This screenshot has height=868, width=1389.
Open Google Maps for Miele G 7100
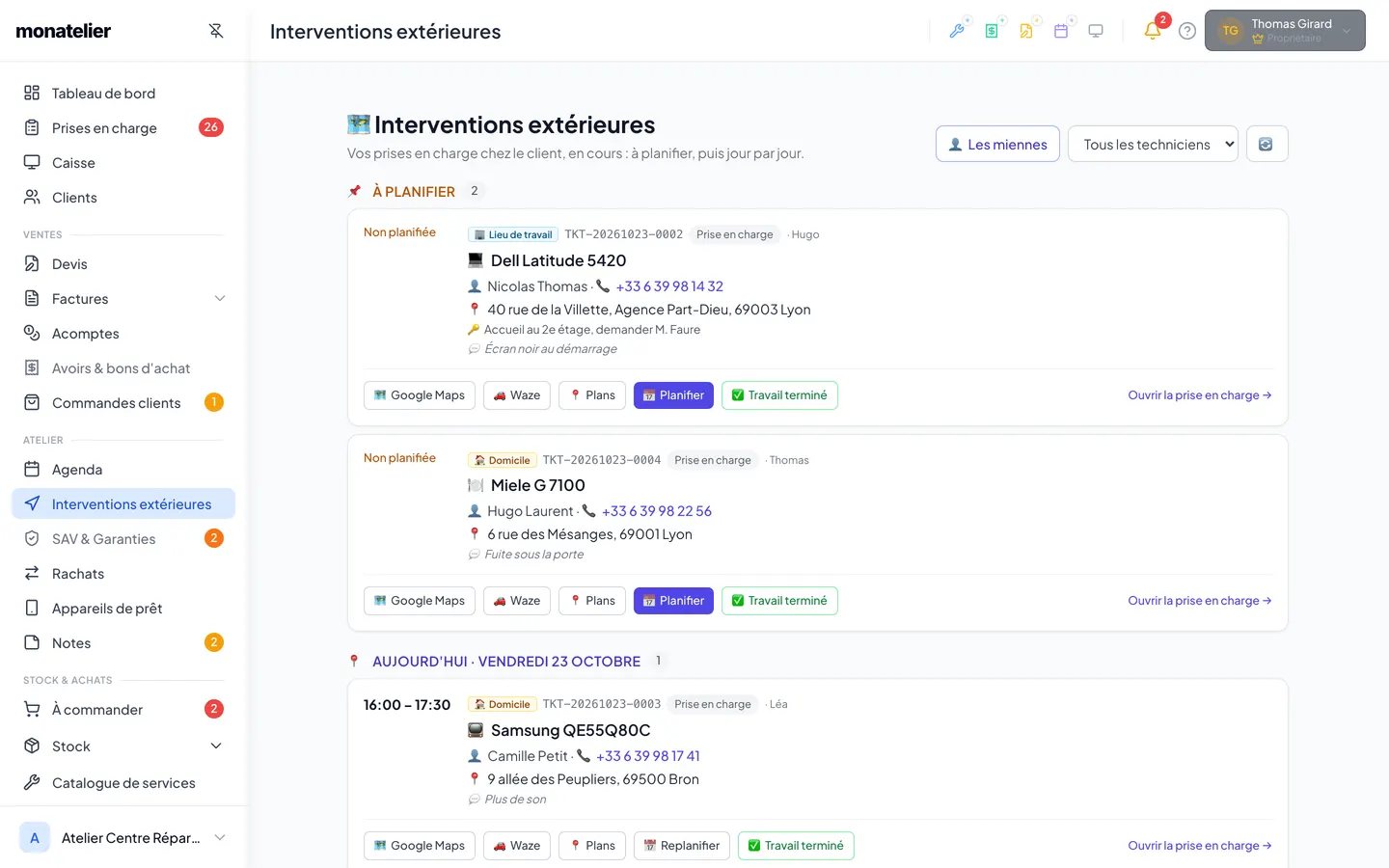coord(420,601)
